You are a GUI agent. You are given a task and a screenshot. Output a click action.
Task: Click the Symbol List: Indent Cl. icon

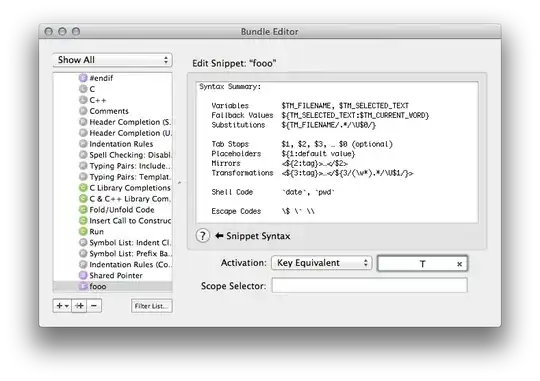[83, 243]
